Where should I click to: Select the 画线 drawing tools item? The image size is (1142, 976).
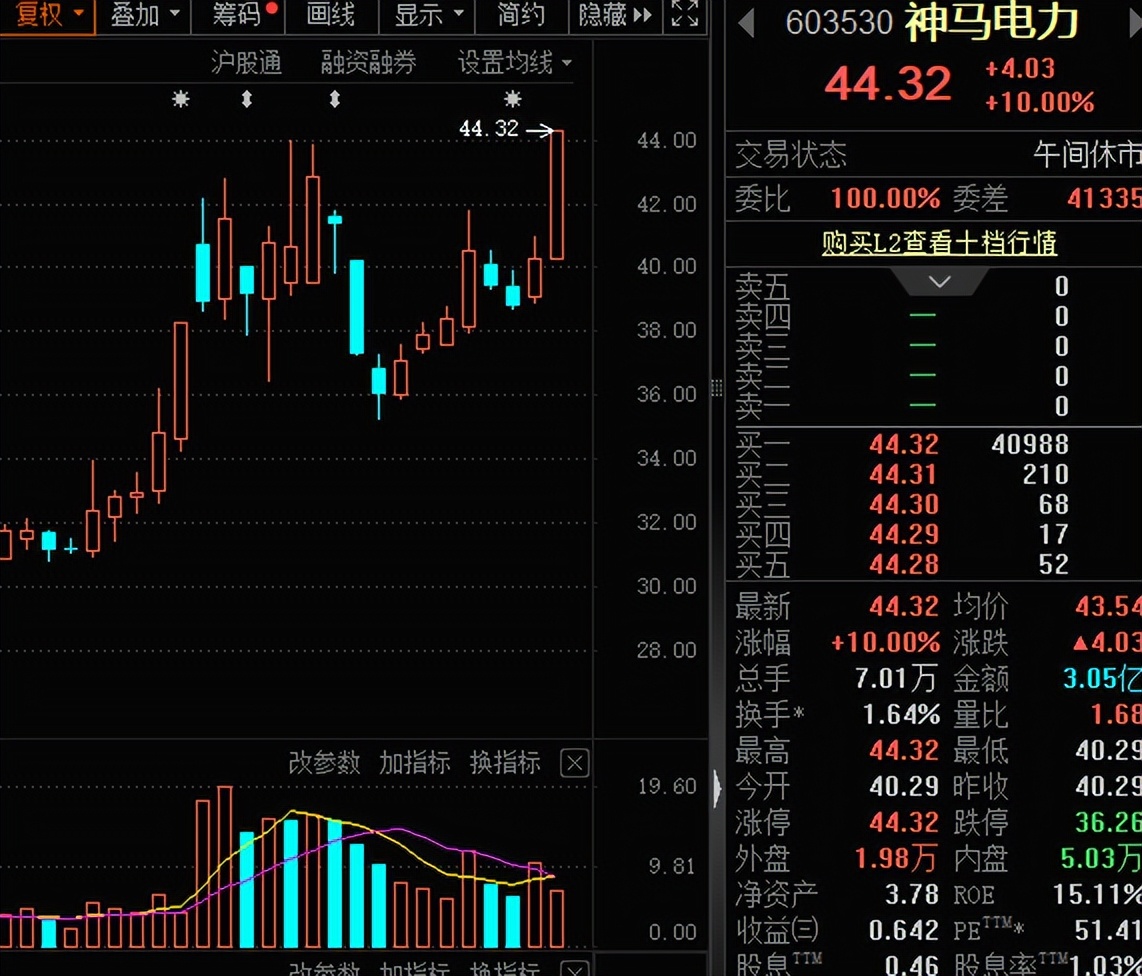pyautogui.click(x=330, y=15)
